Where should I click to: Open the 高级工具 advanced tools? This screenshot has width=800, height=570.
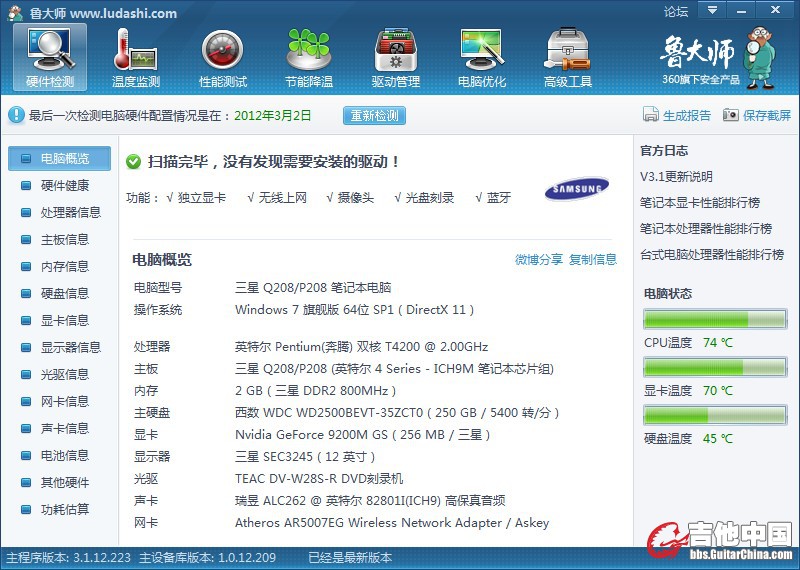click(567, 58)
